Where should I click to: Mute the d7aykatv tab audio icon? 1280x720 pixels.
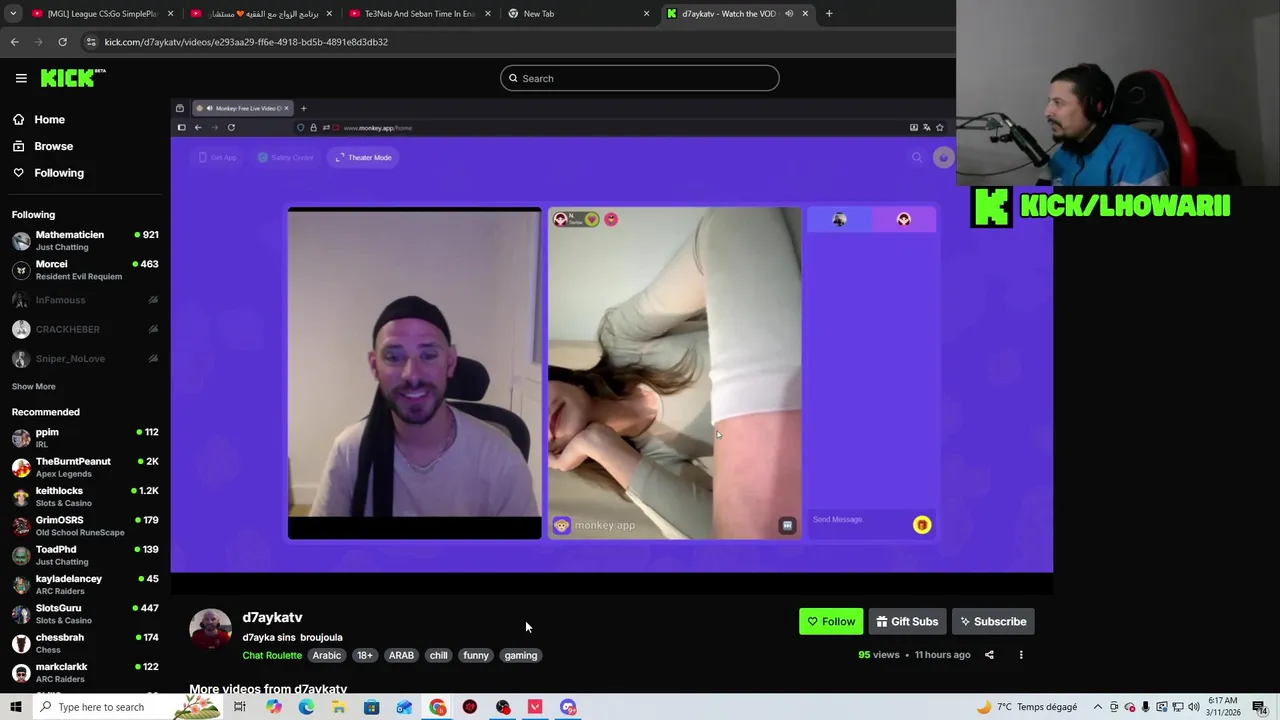tap(789, 14)
